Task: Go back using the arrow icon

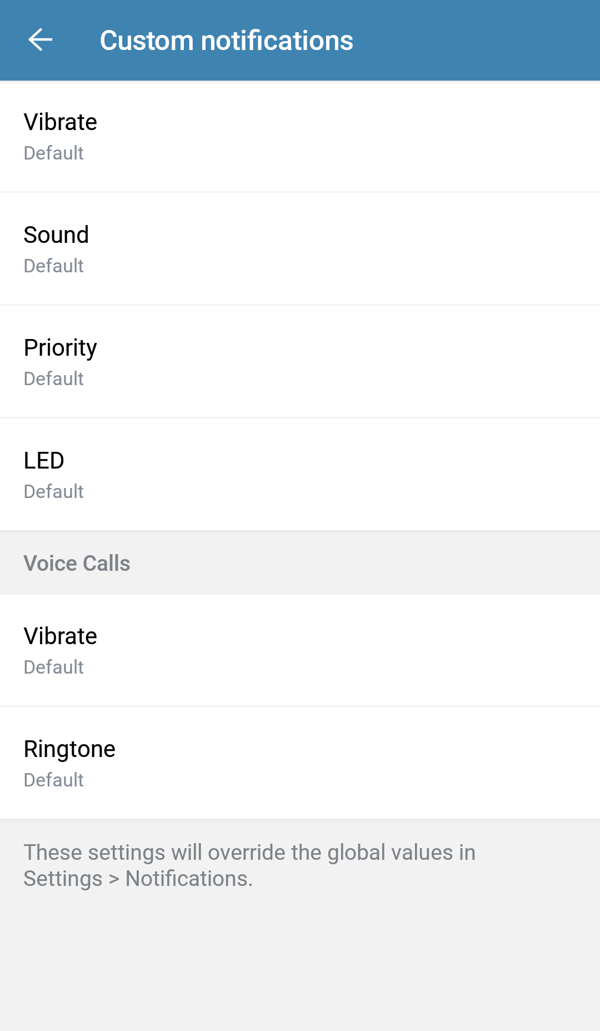Action: 40,40
